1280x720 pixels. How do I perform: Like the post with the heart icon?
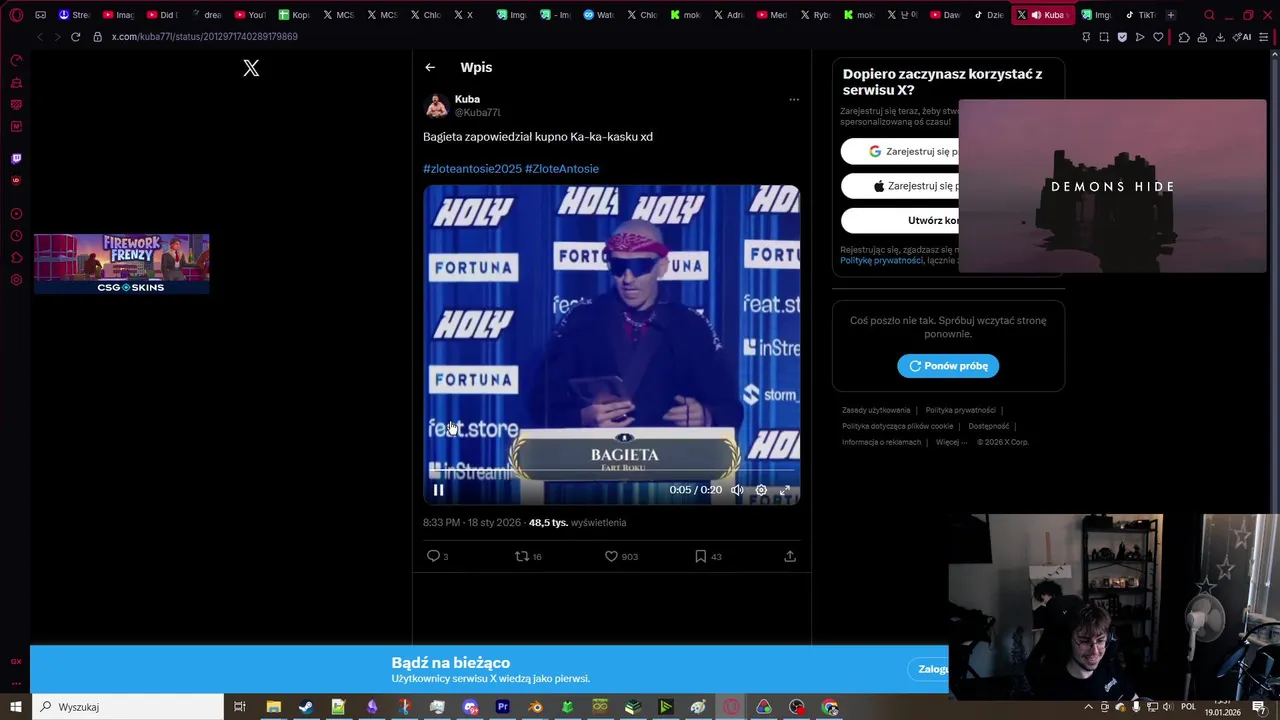611,556
